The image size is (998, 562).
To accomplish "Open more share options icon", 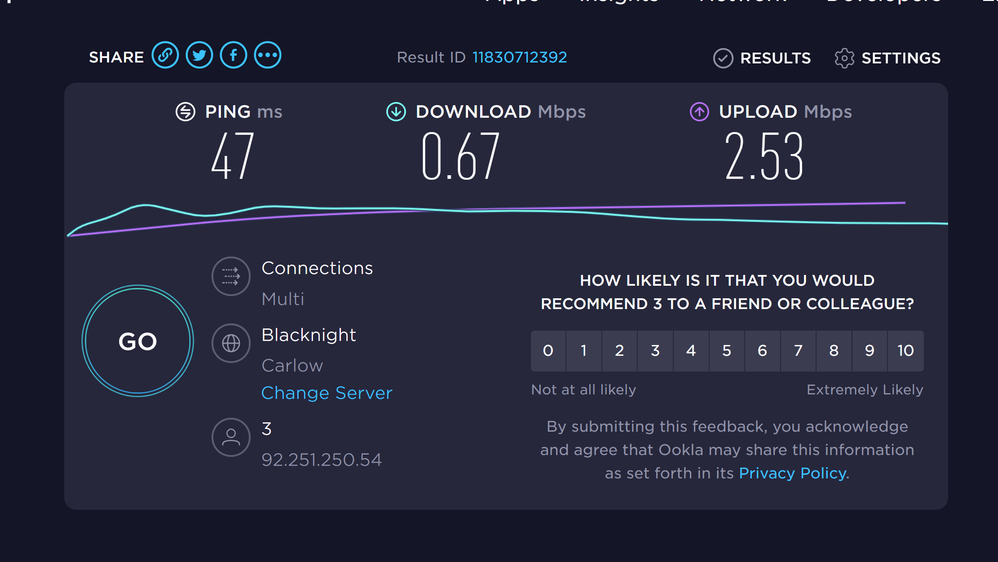I will [x=267, y=56].
